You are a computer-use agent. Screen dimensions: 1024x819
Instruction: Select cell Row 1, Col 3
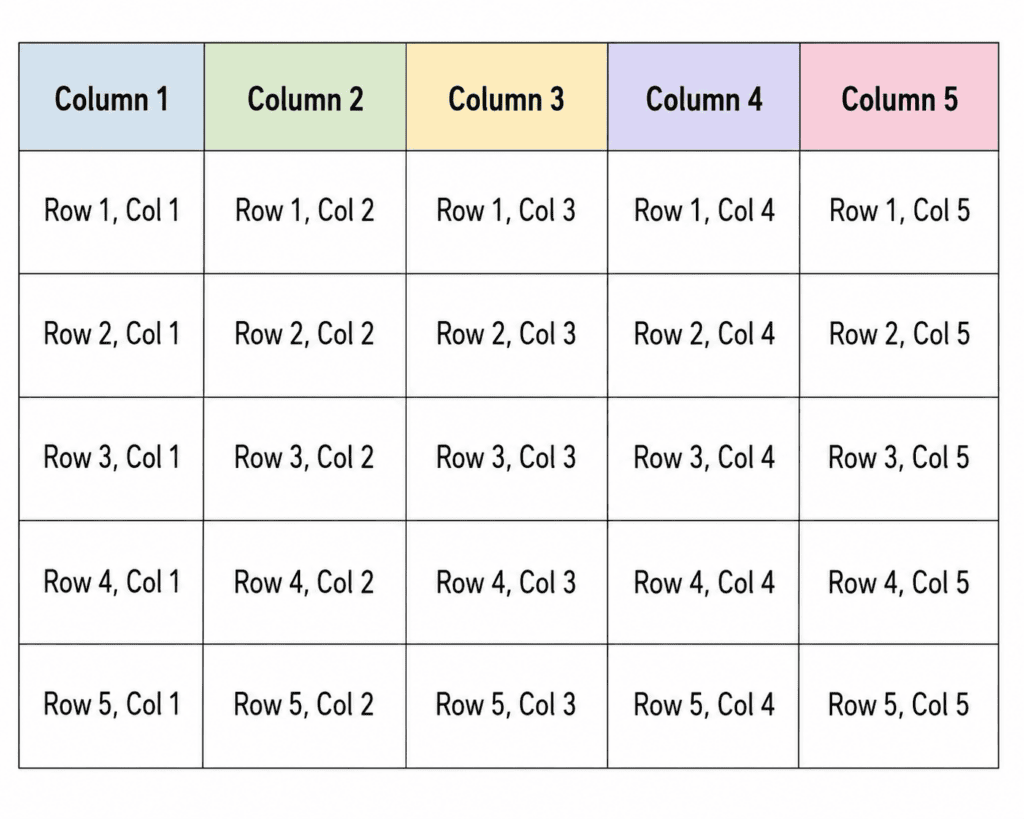507,212
